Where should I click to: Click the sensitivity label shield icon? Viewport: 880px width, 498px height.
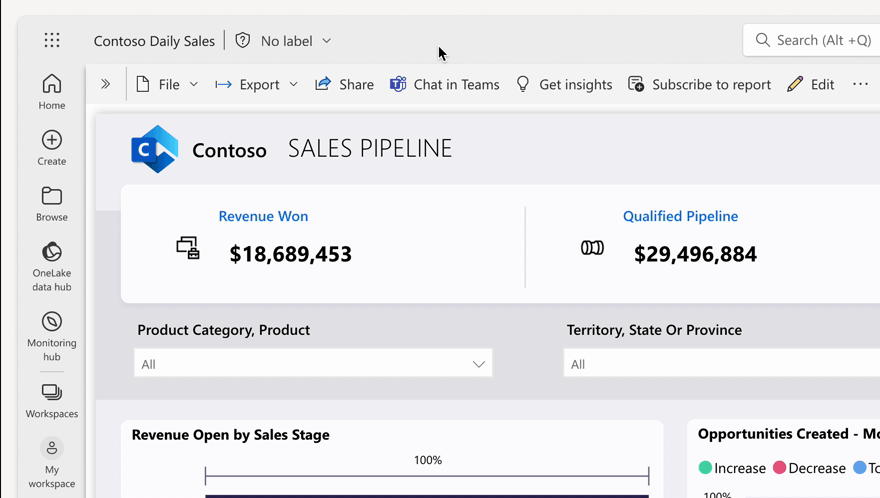click(242, 40)
